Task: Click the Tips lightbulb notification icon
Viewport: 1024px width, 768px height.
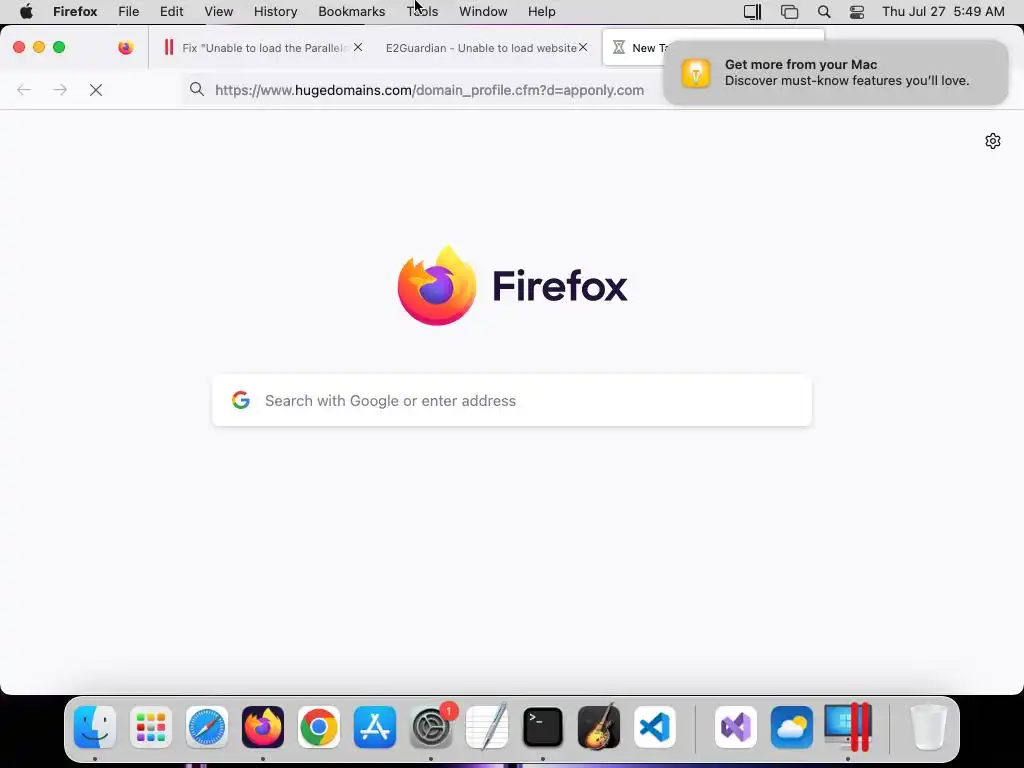Action: tap(696, 72)
